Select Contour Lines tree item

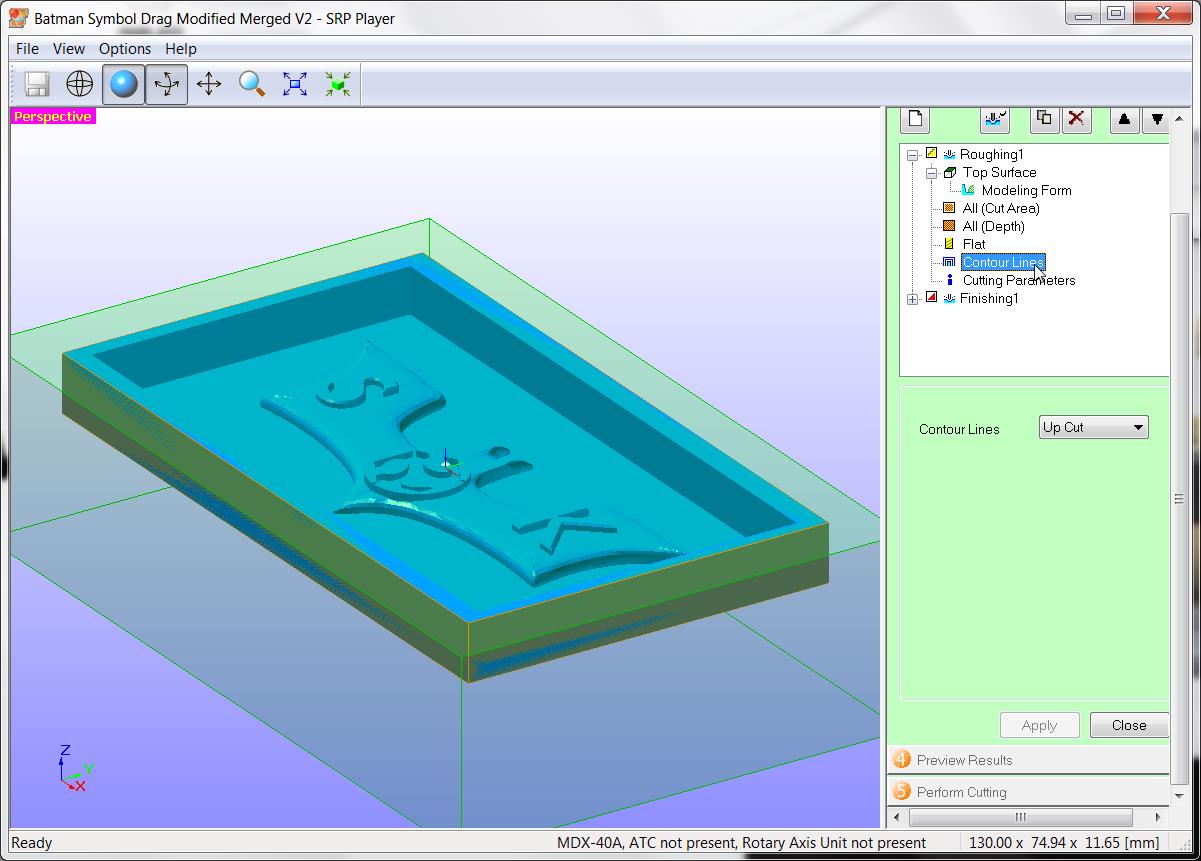coord(1003,262)
